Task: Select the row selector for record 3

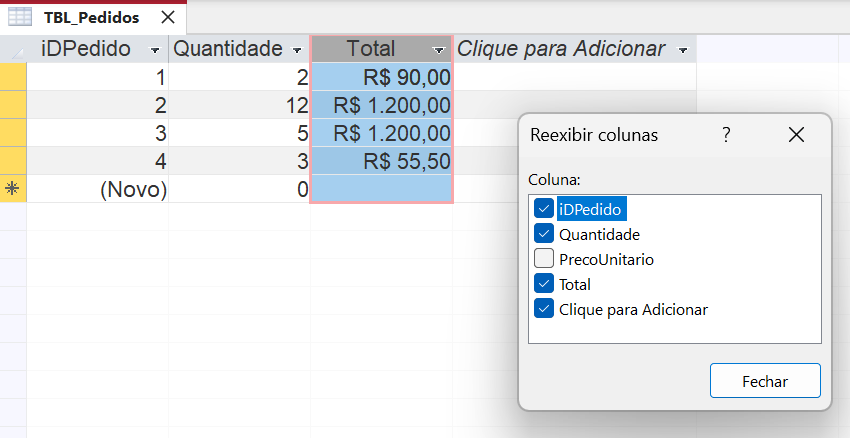Action: pyautogui.click(x=13, y=133)
